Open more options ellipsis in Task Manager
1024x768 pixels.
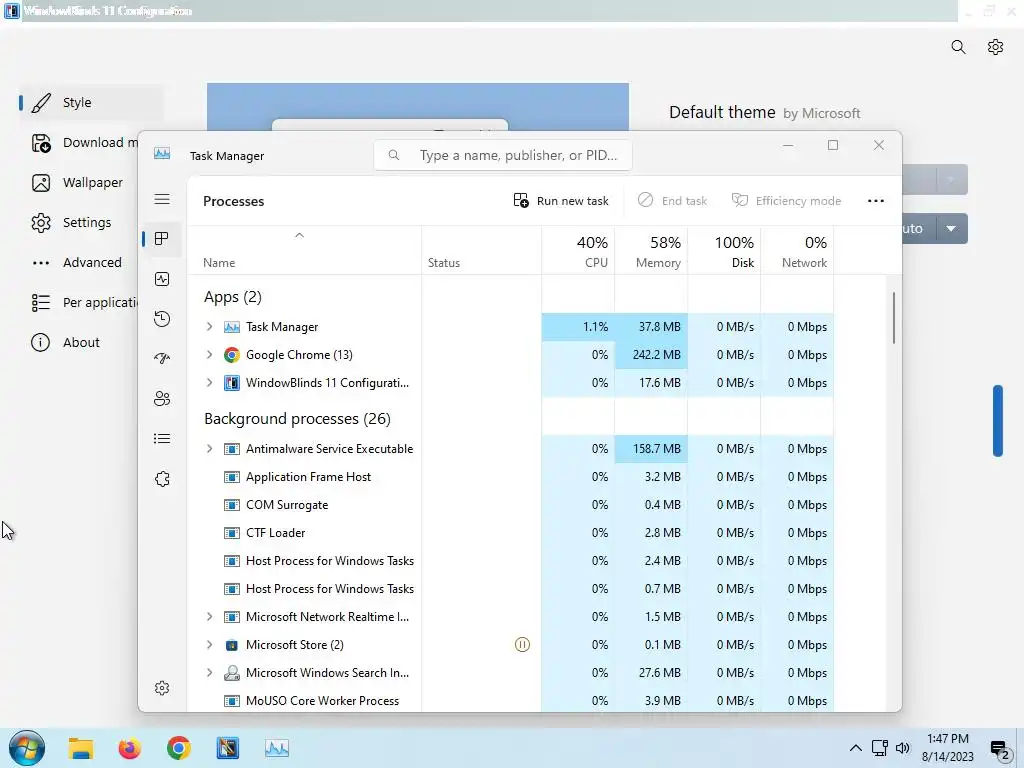point(876,200)
